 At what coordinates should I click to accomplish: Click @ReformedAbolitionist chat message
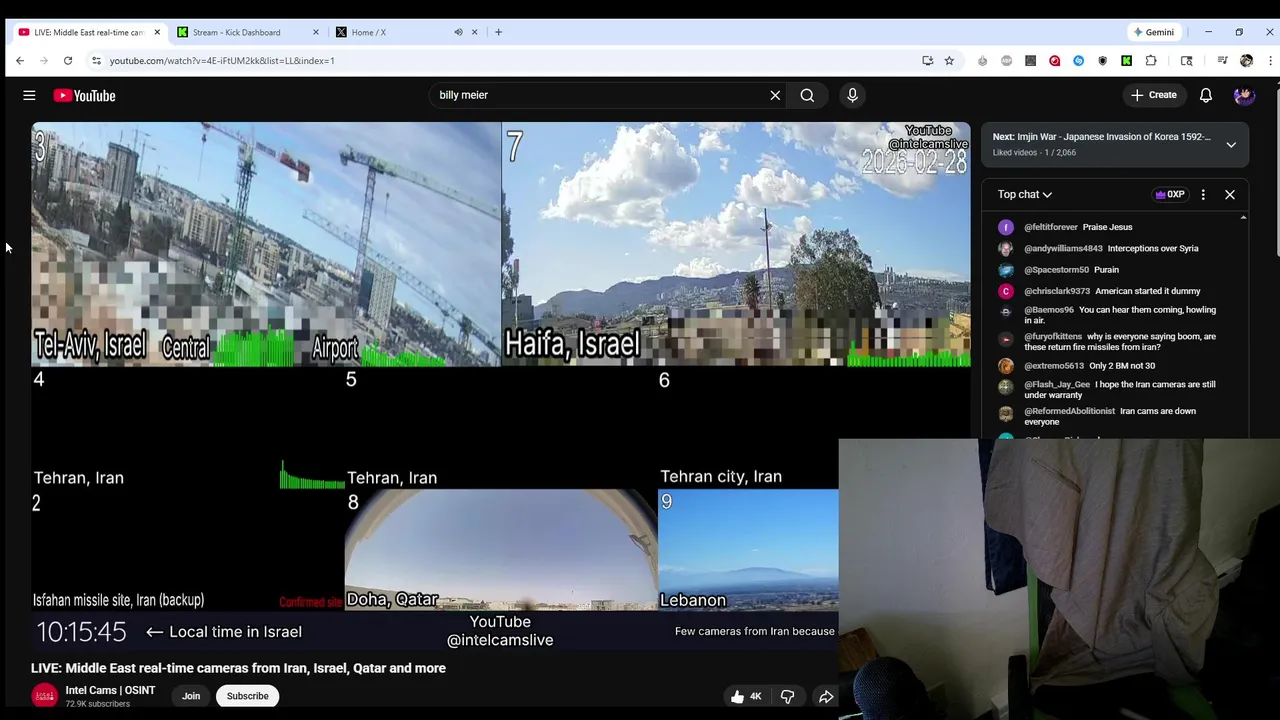coord(1110,416)
